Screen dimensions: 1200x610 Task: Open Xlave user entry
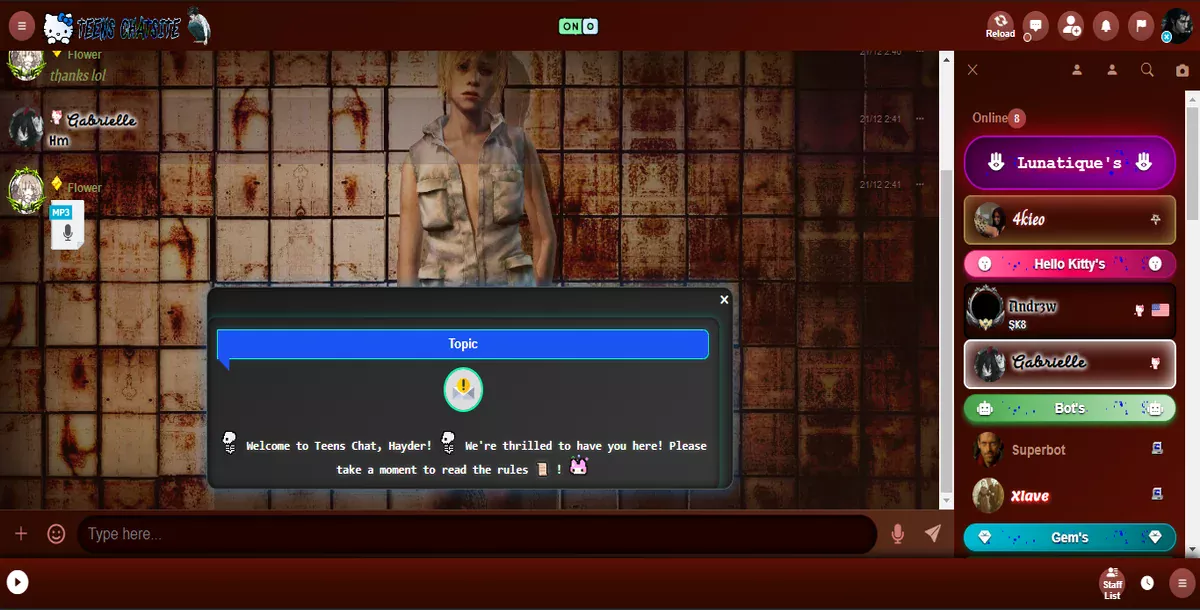point(1070,496)
